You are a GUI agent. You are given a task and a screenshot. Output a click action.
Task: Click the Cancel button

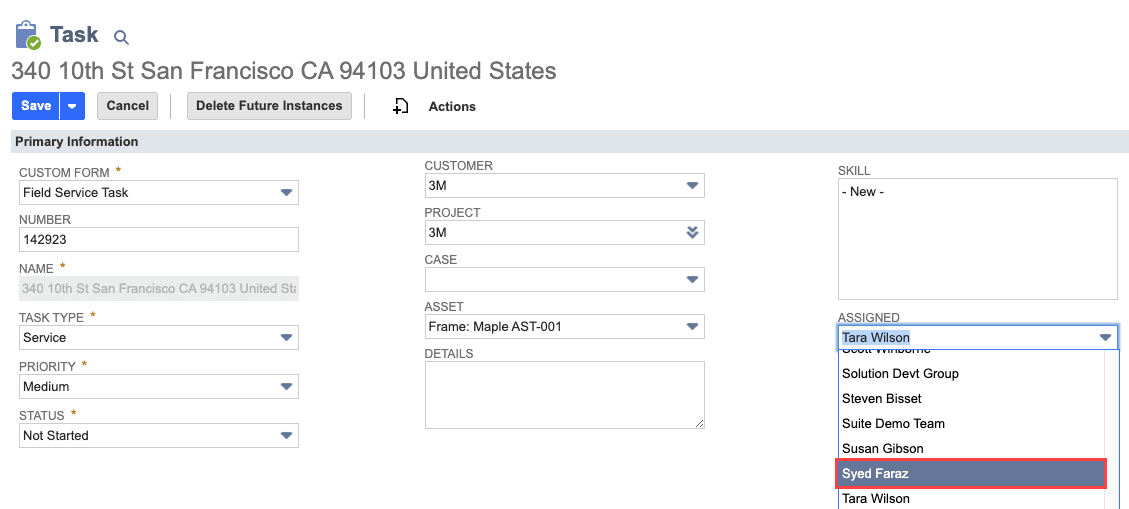[x=128, y=106]
